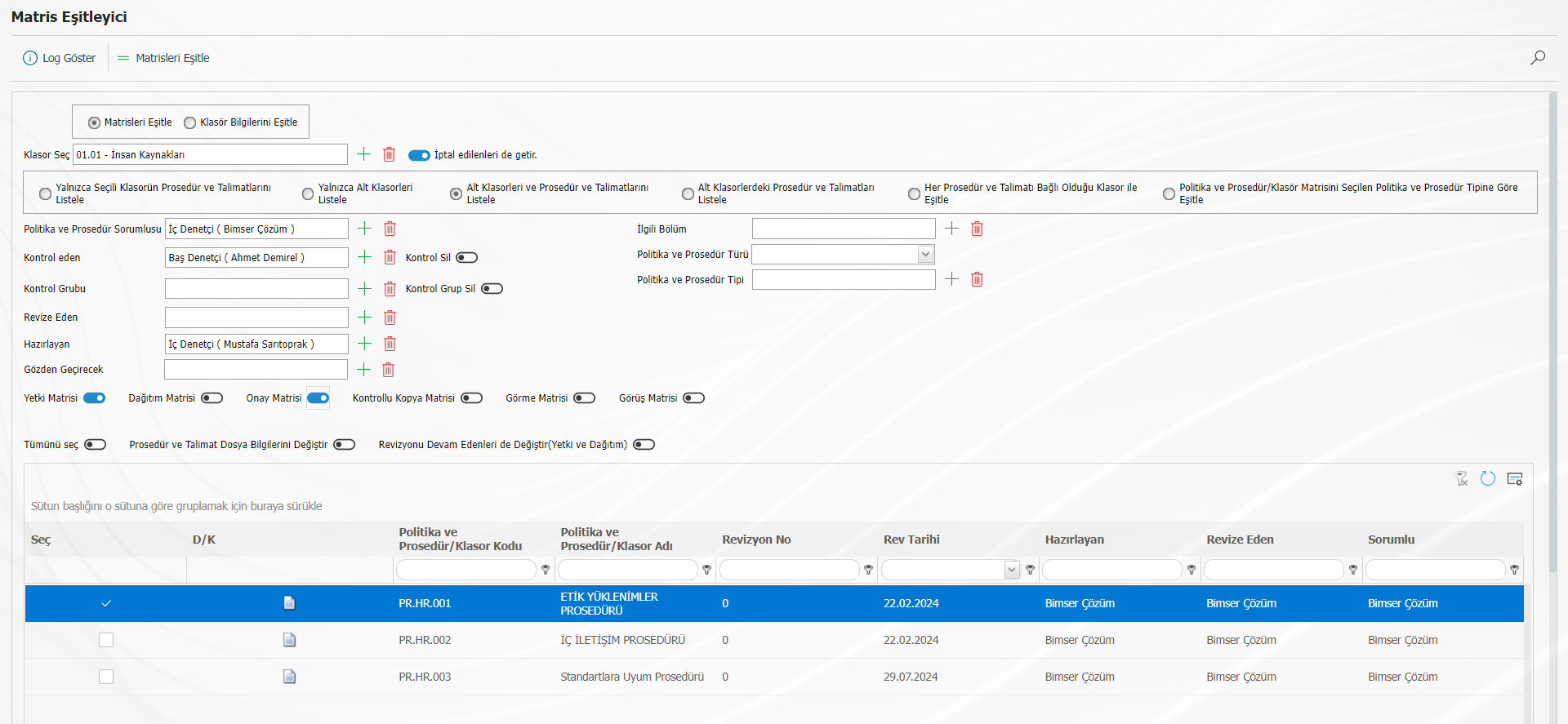1568x724 pixels.
Task: Add Politika ve Prosedür Tipi with plus icon
Action: tap(952, 279)
